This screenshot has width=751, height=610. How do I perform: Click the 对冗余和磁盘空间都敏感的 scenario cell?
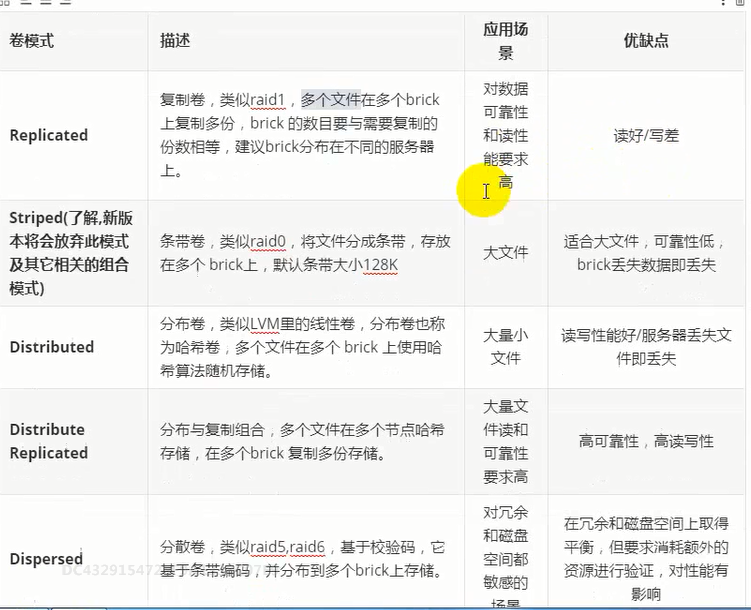(506, 551)
